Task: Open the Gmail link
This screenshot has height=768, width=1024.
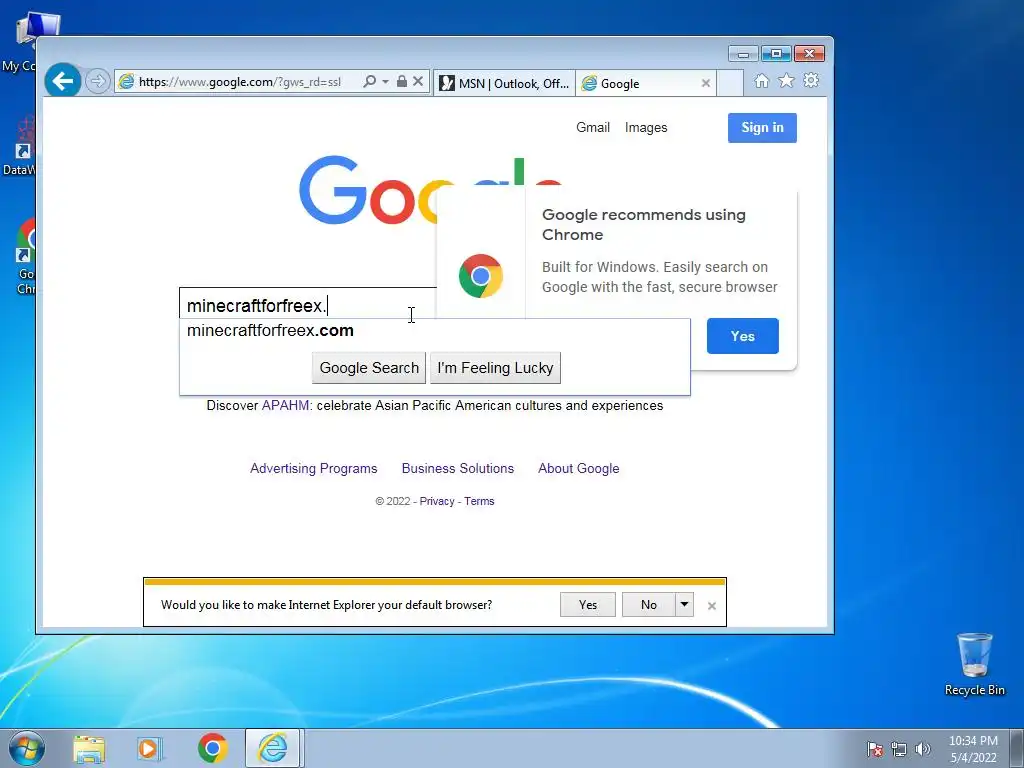Action: click(x=593, y=127)
